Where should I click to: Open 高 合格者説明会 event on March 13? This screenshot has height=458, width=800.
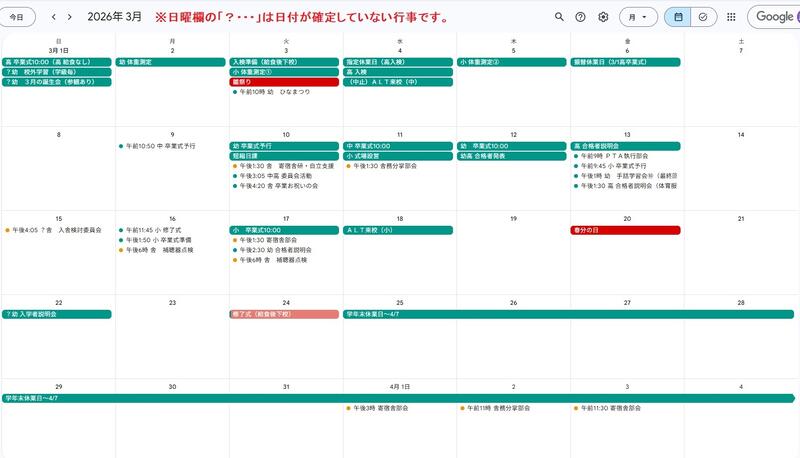[x=625, y=146]
